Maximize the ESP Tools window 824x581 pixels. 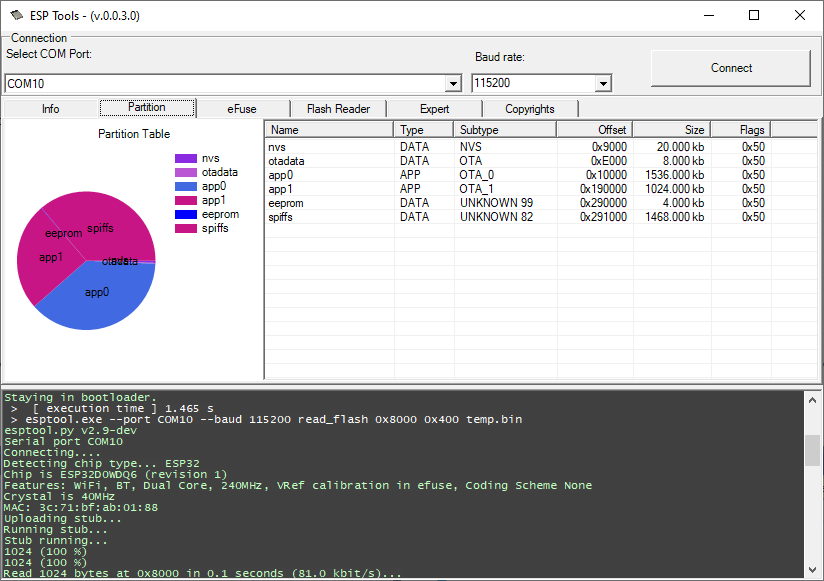click(x=754, y=15)
